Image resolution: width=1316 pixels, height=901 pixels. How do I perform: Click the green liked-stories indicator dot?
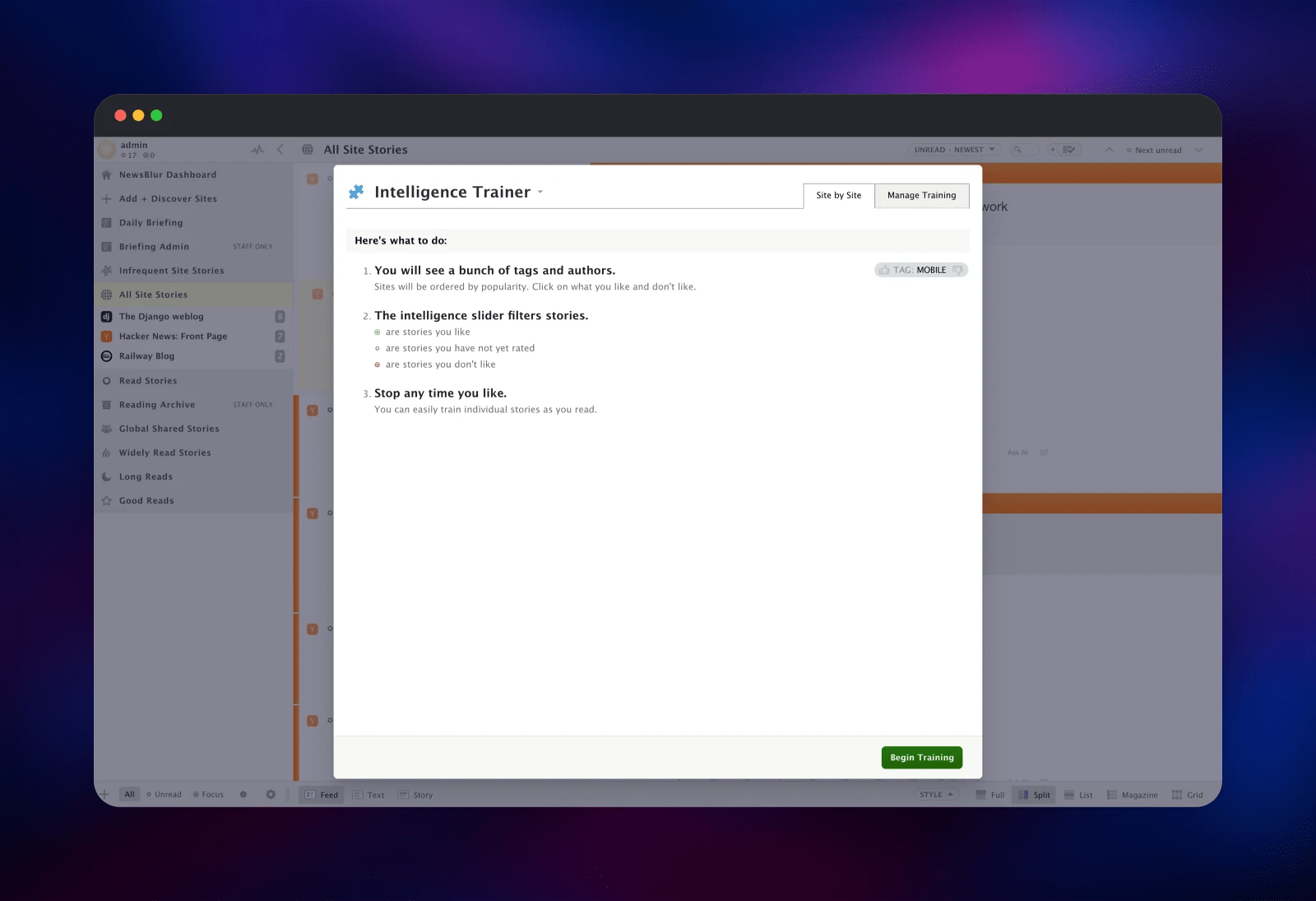coord(378,332)
